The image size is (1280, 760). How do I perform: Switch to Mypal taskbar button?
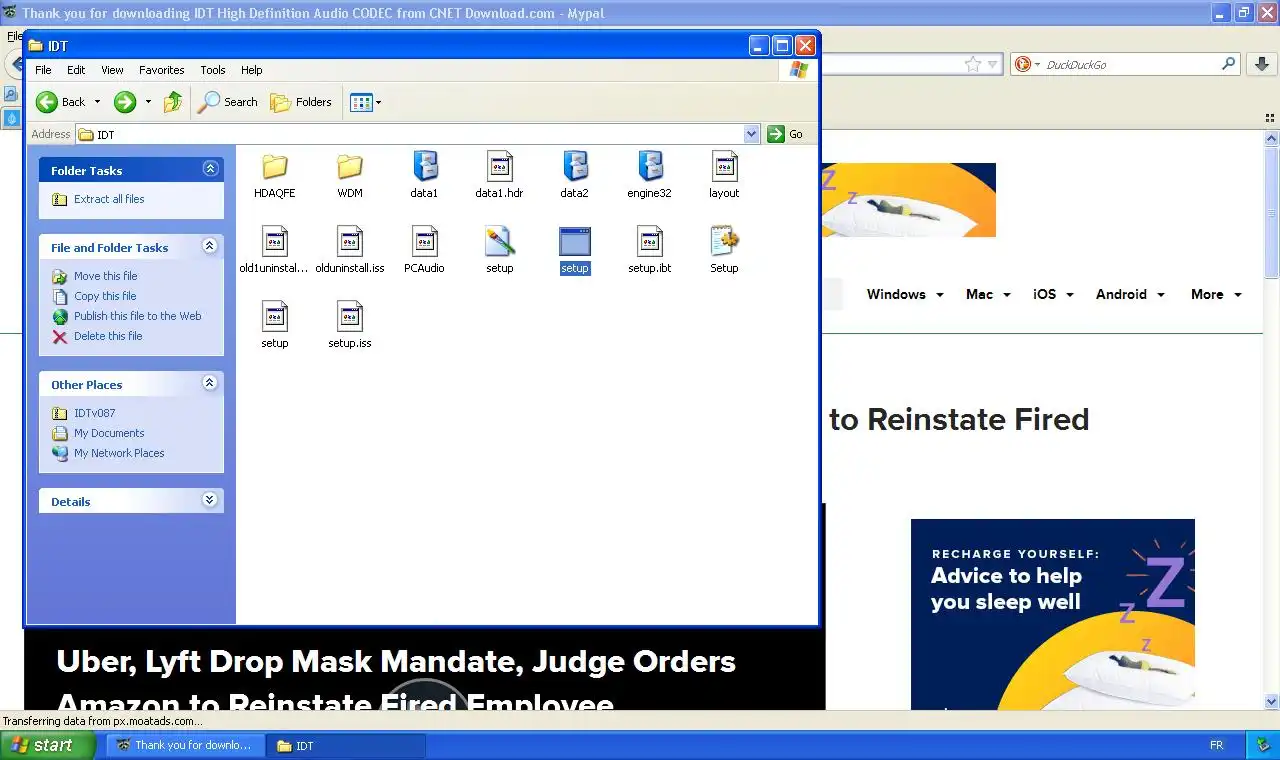(x=186, y=745)
